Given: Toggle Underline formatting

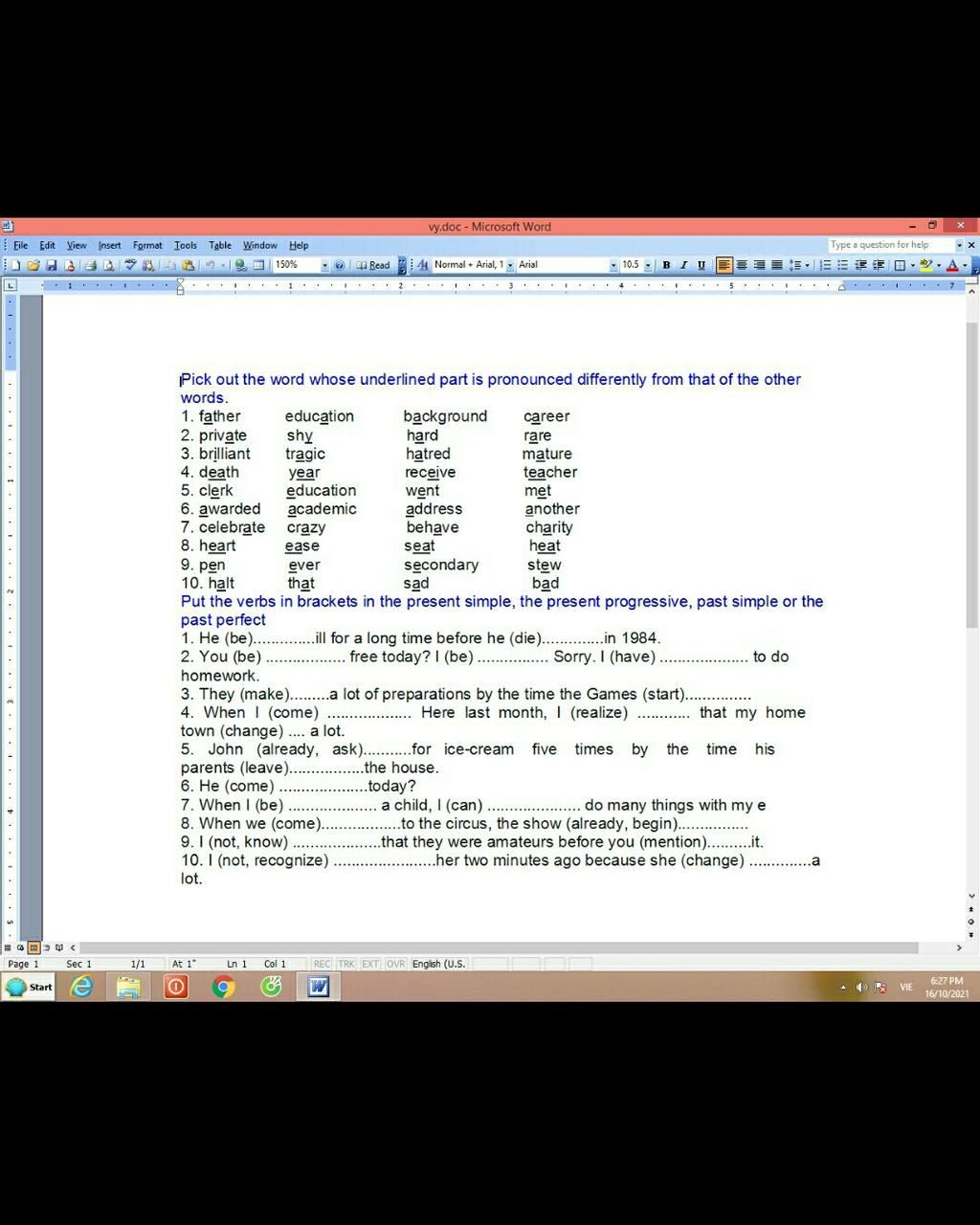Looking at the screenshot, I should point(702,265).
